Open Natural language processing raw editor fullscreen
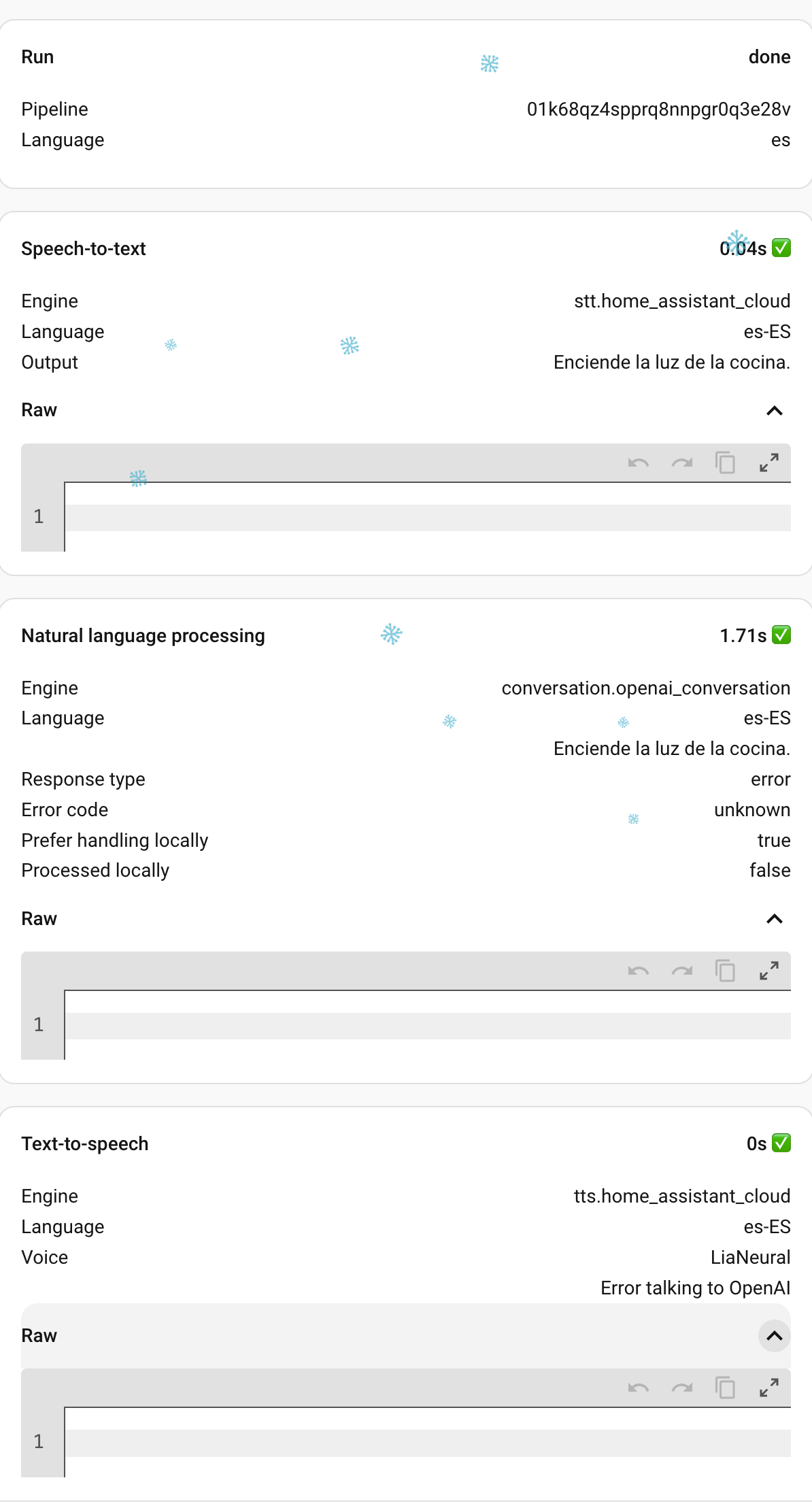The image size is (812, 1510). [768, 971]
